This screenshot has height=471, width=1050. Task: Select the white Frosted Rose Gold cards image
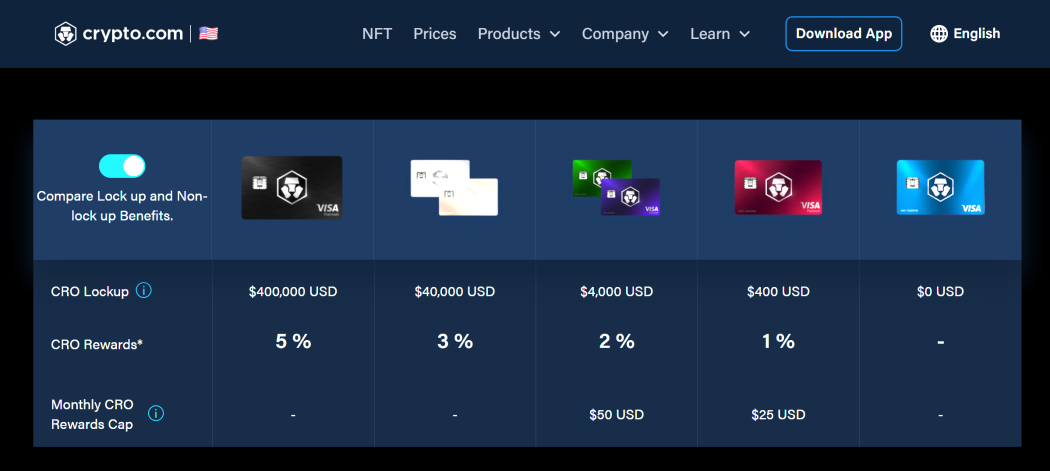click(454, 188)
